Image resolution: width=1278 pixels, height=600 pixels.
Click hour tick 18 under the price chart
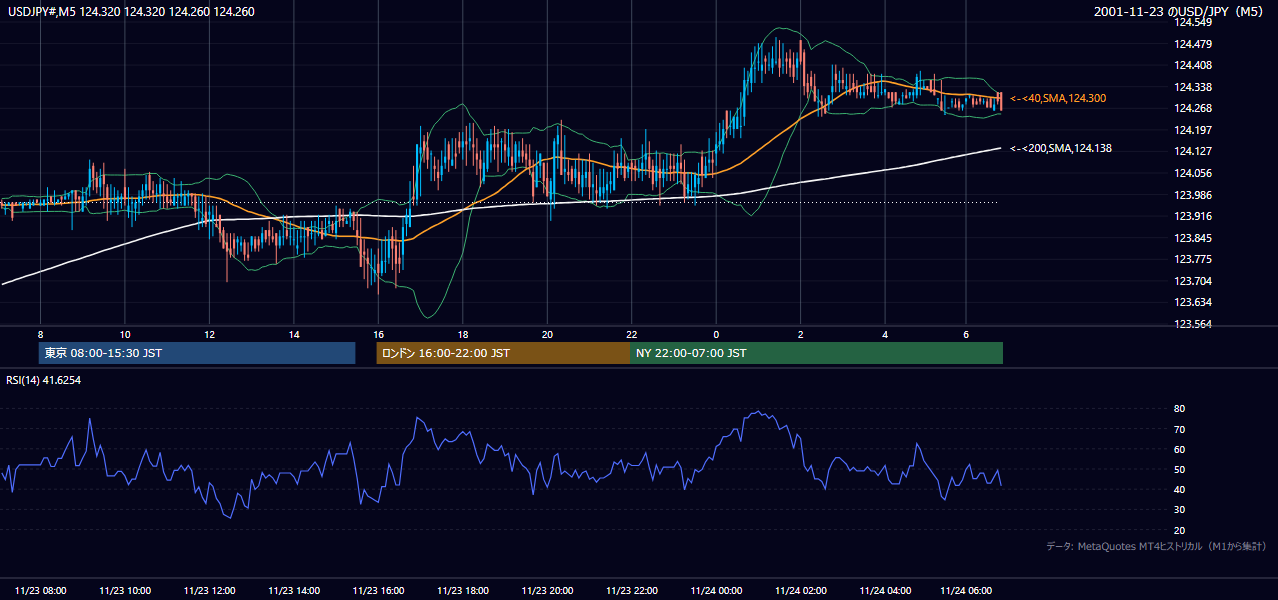tap(463, 333)
